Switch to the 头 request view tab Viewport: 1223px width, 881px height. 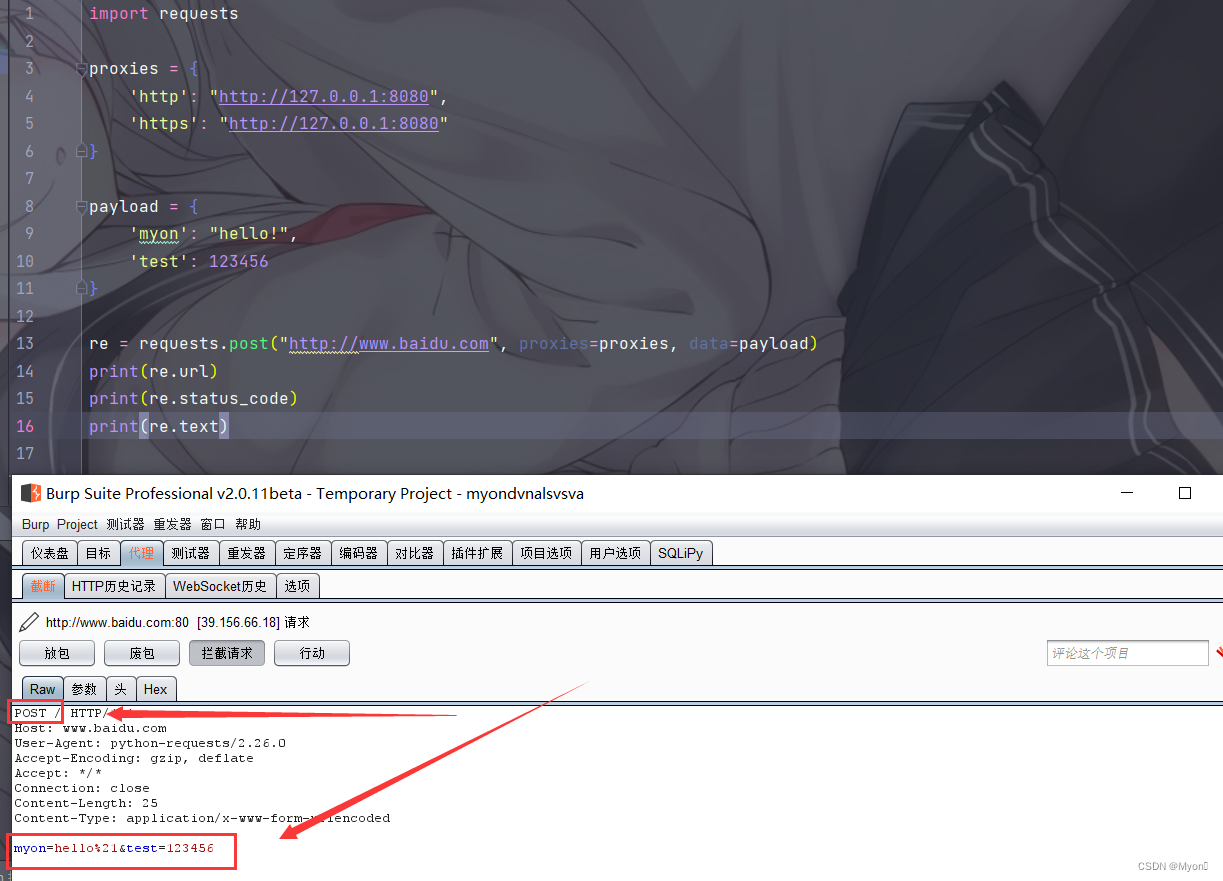pyautogui.click(x=120, y=689)
